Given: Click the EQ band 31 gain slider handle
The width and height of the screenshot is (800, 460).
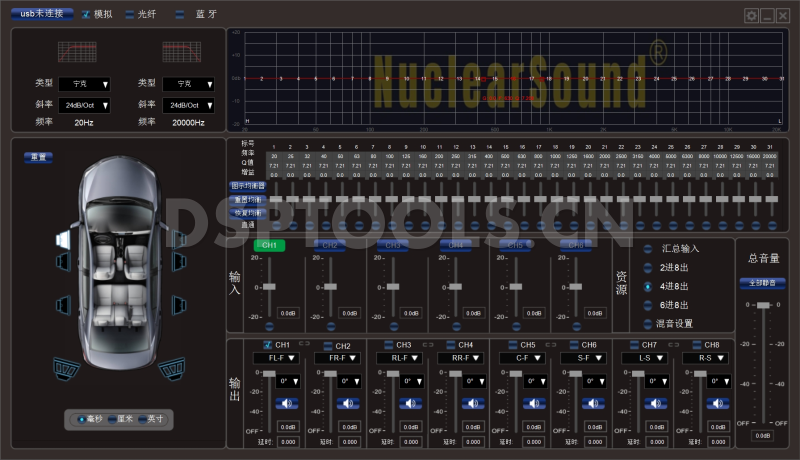Looking at the screenshot, I should pyautogui.click(x=772, y=199).
